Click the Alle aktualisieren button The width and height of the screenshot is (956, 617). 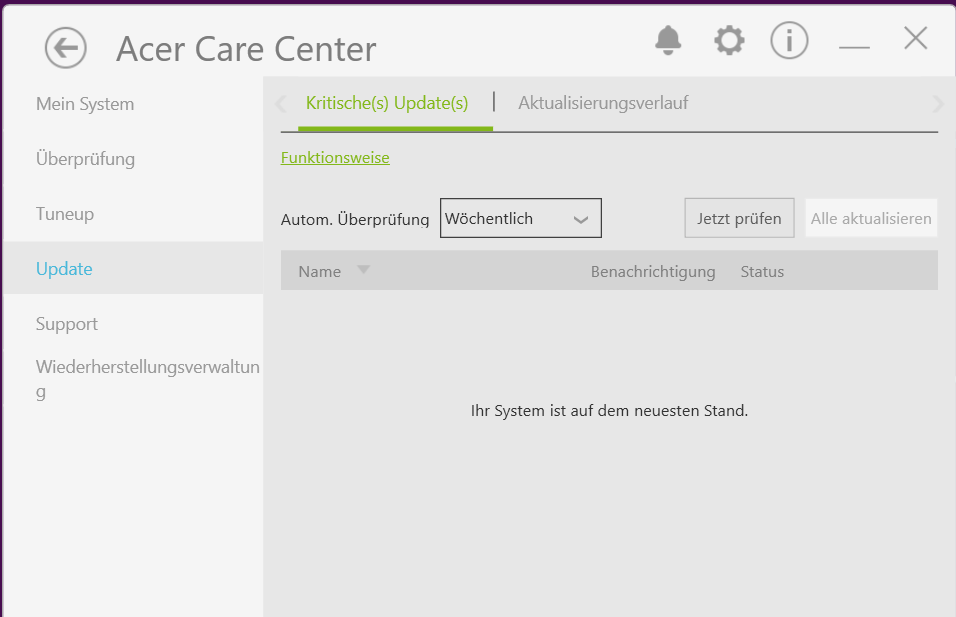[x=871, y=218]
